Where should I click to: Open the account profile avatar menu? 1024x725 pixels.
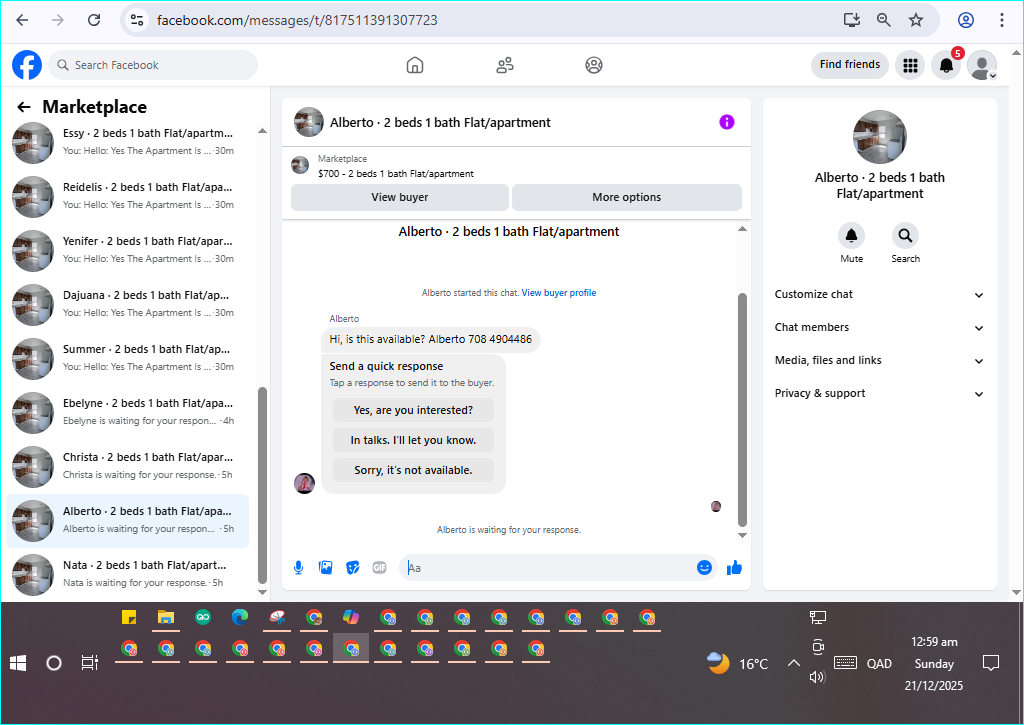(982, 65)
